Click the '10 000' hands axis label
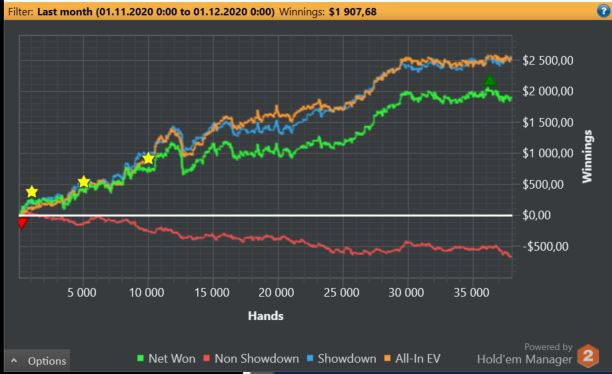Image resolution: width=612 pixels, height=374 pixels. coord(147,292)
